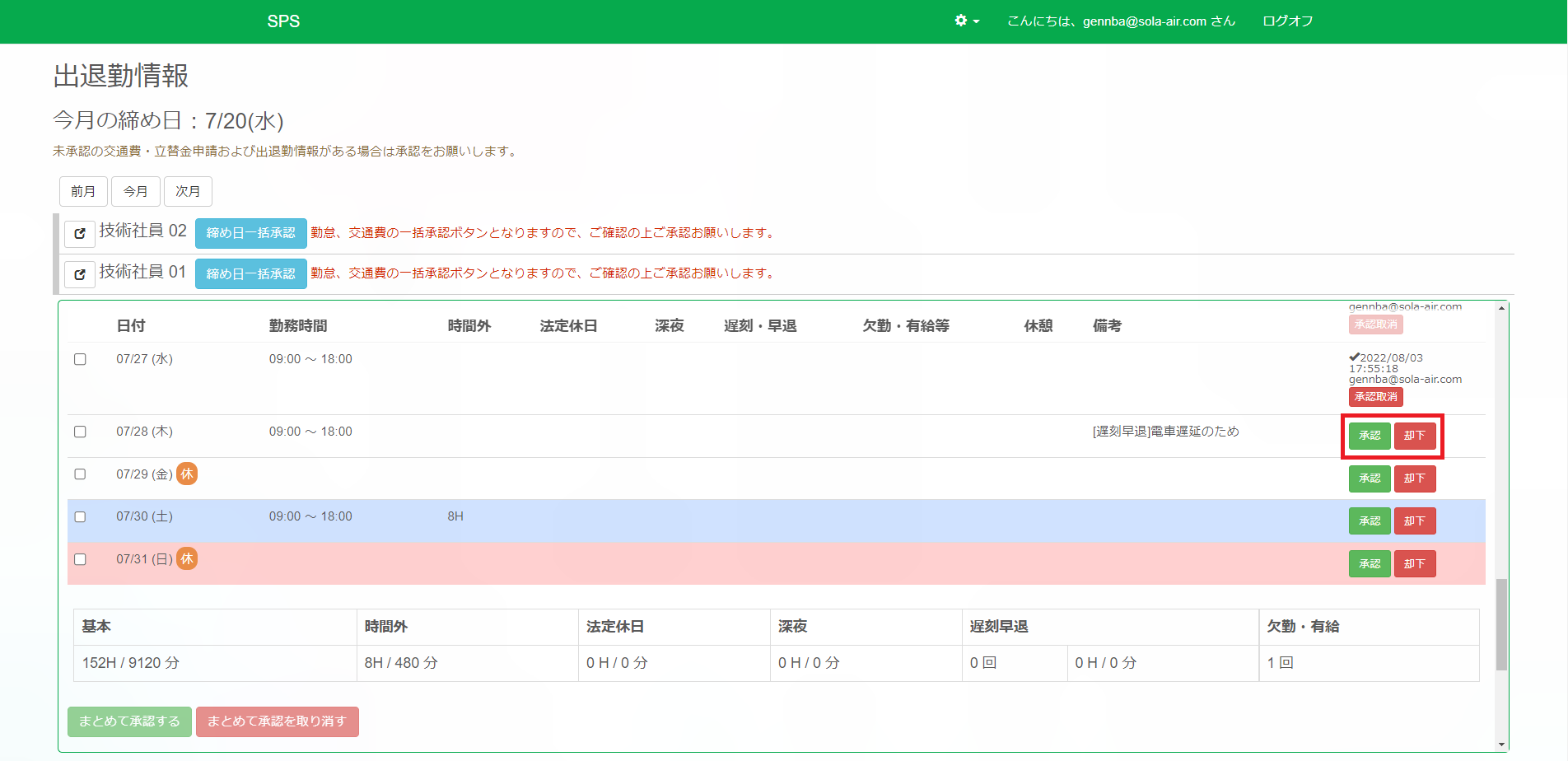Toggle the checkbox for 07/31 (日)
Image resolution: width=1568 pixels, height=761 pixels.
point(80,559)
